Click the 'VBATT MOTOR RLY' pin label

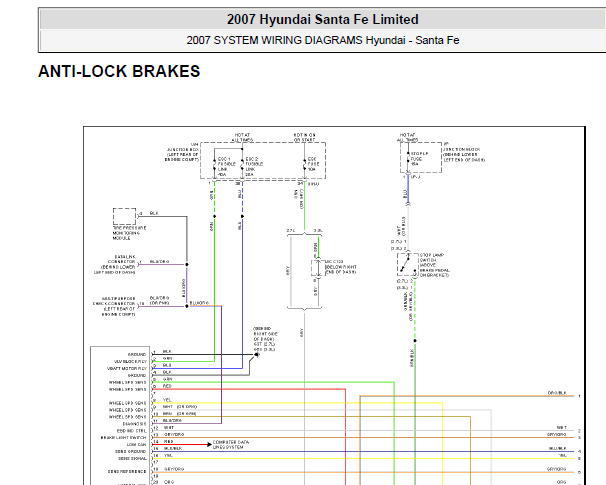tap(127, 369)
